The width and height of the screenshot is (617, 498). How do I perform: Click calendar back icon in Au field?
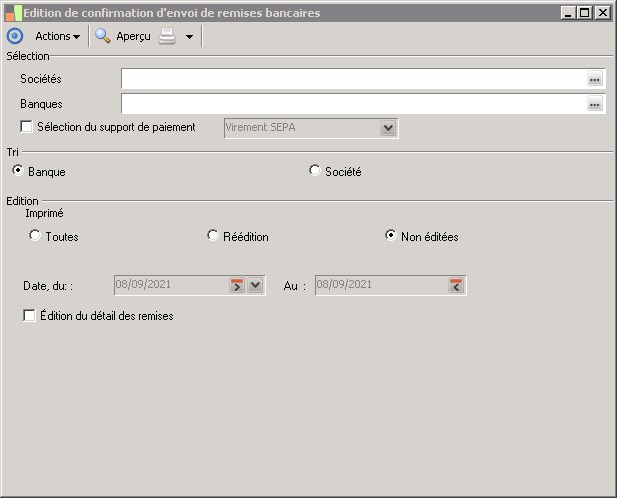click(456, 285)
